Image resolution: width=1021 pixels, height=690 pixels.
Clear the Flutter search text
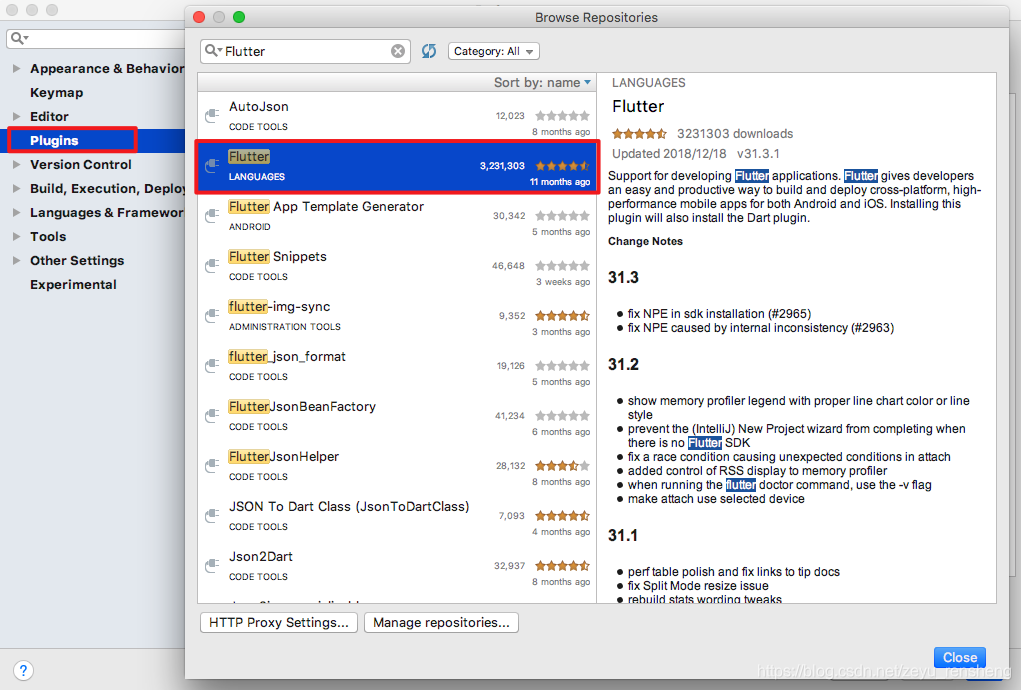(397, 51)
